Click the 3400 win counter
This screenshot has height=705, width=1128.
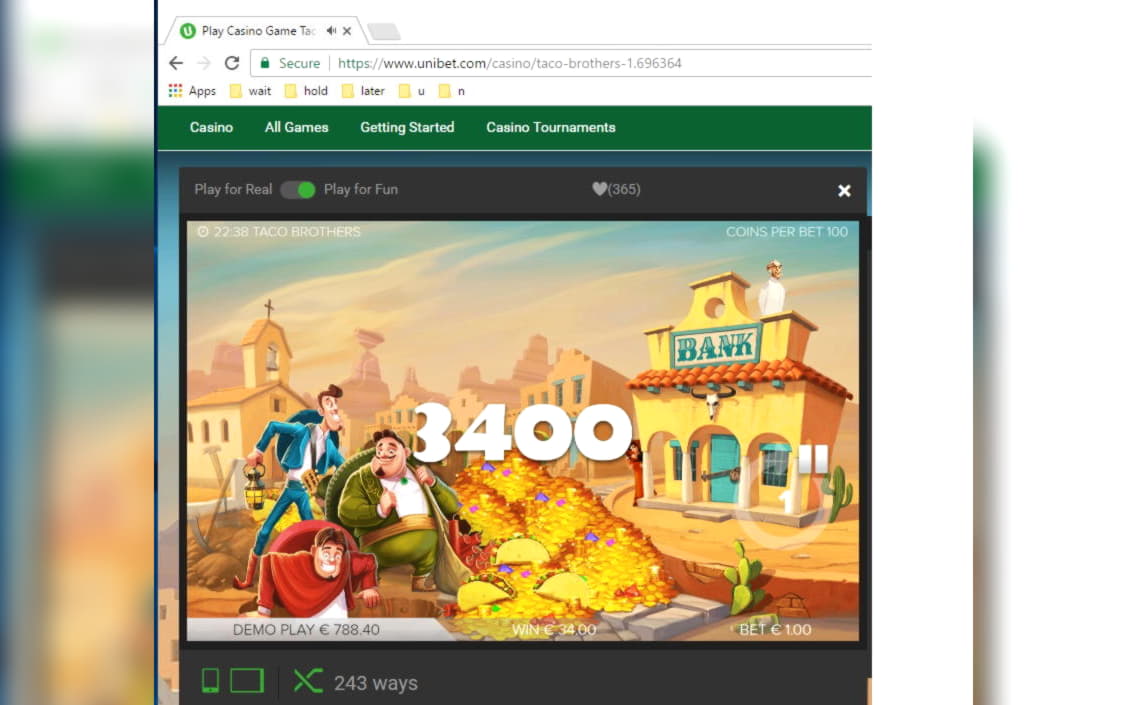(x=524, y=432)
